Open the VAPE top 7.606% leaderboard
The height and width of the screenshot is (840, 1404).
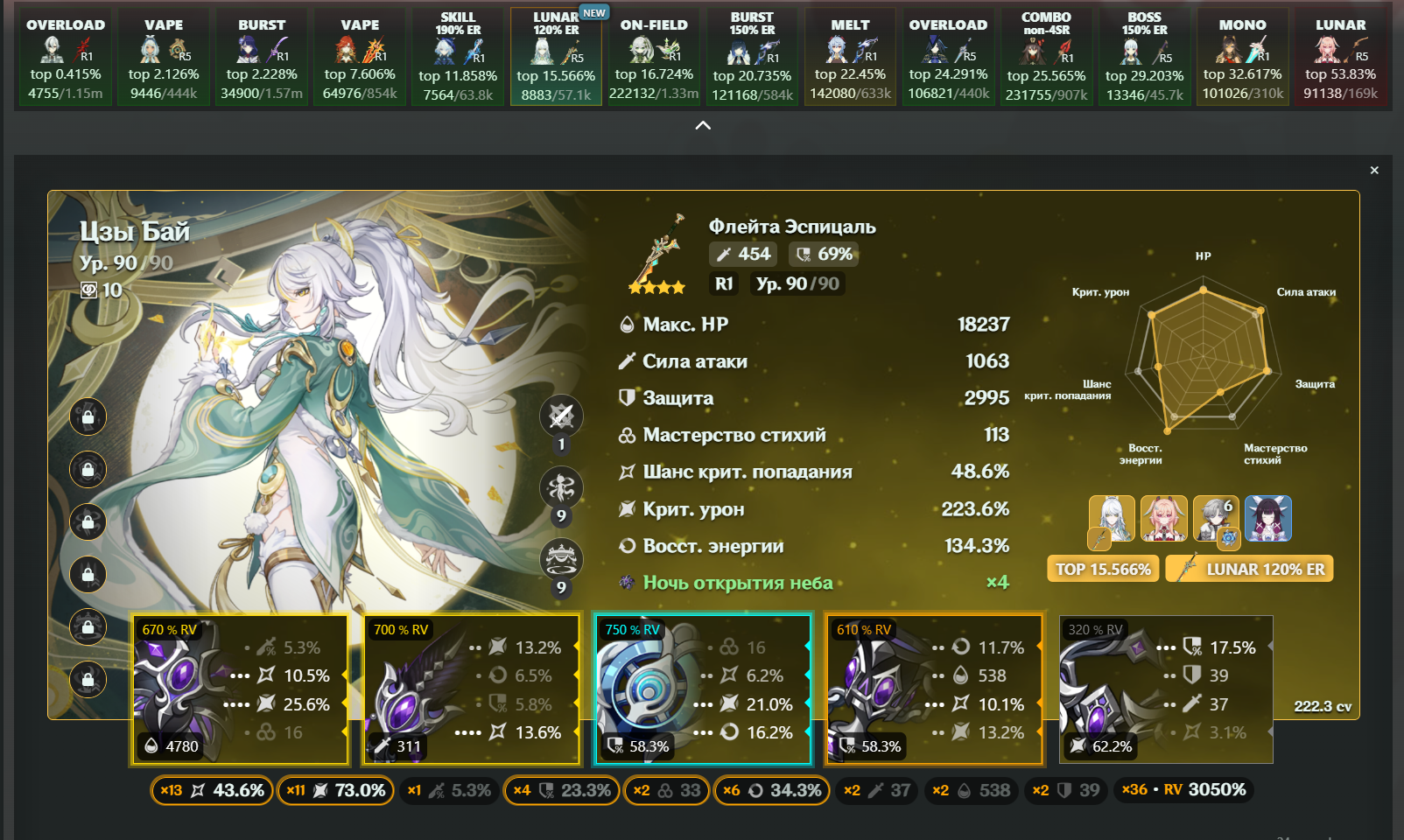pyautogui.click(x=360, y=57)
